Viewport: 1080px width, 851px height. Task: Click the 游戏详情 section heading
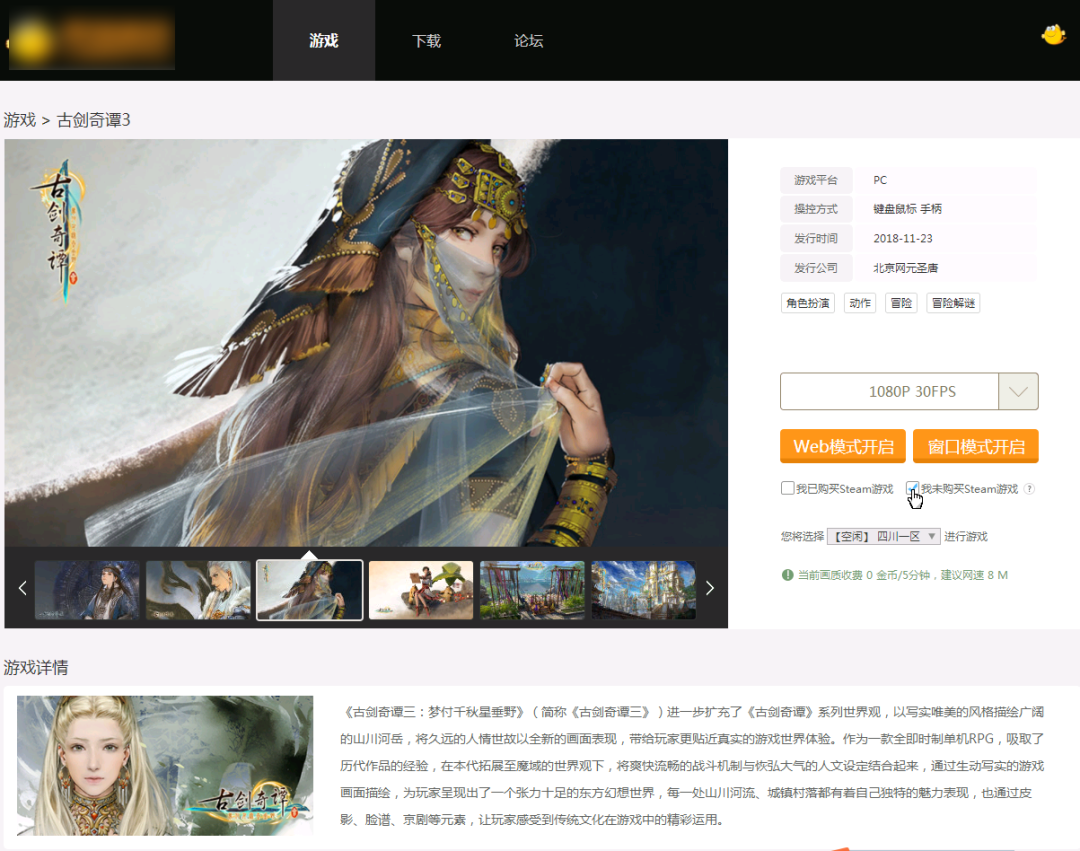coord(36,668)
